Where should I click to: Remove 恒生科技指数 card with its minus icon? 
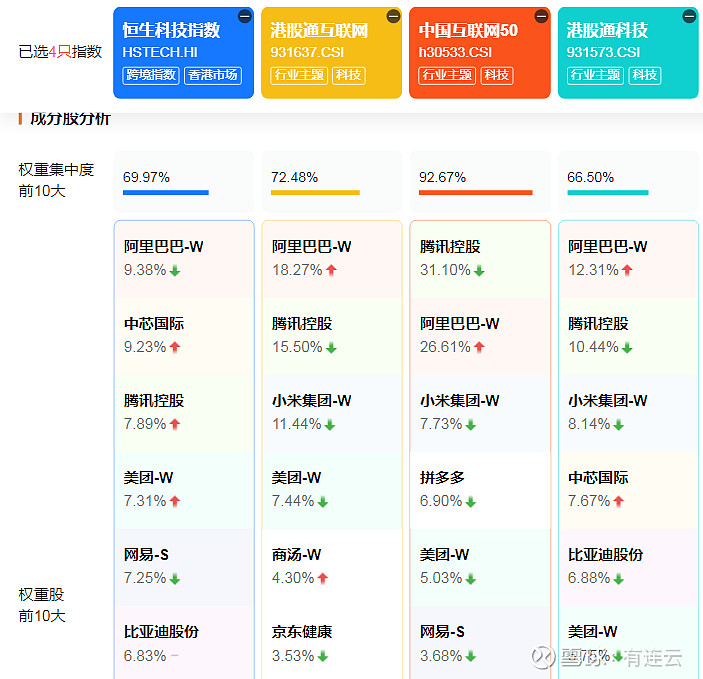pyautogui.click(x=245, y=17)
